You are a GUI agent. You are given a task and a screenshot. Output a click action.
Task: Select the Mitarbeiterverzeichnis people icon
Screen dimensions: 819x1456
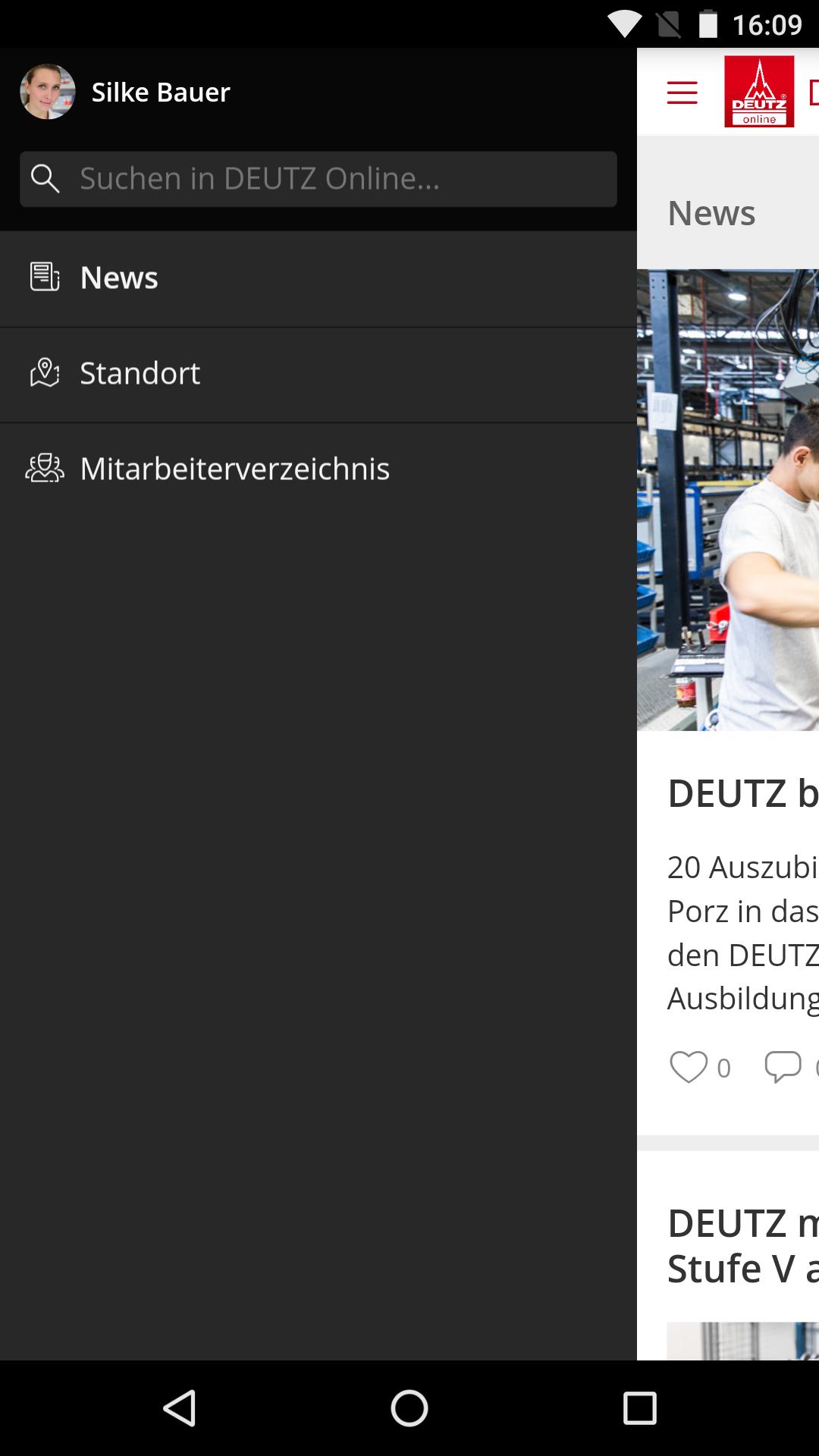pos(45,469)
